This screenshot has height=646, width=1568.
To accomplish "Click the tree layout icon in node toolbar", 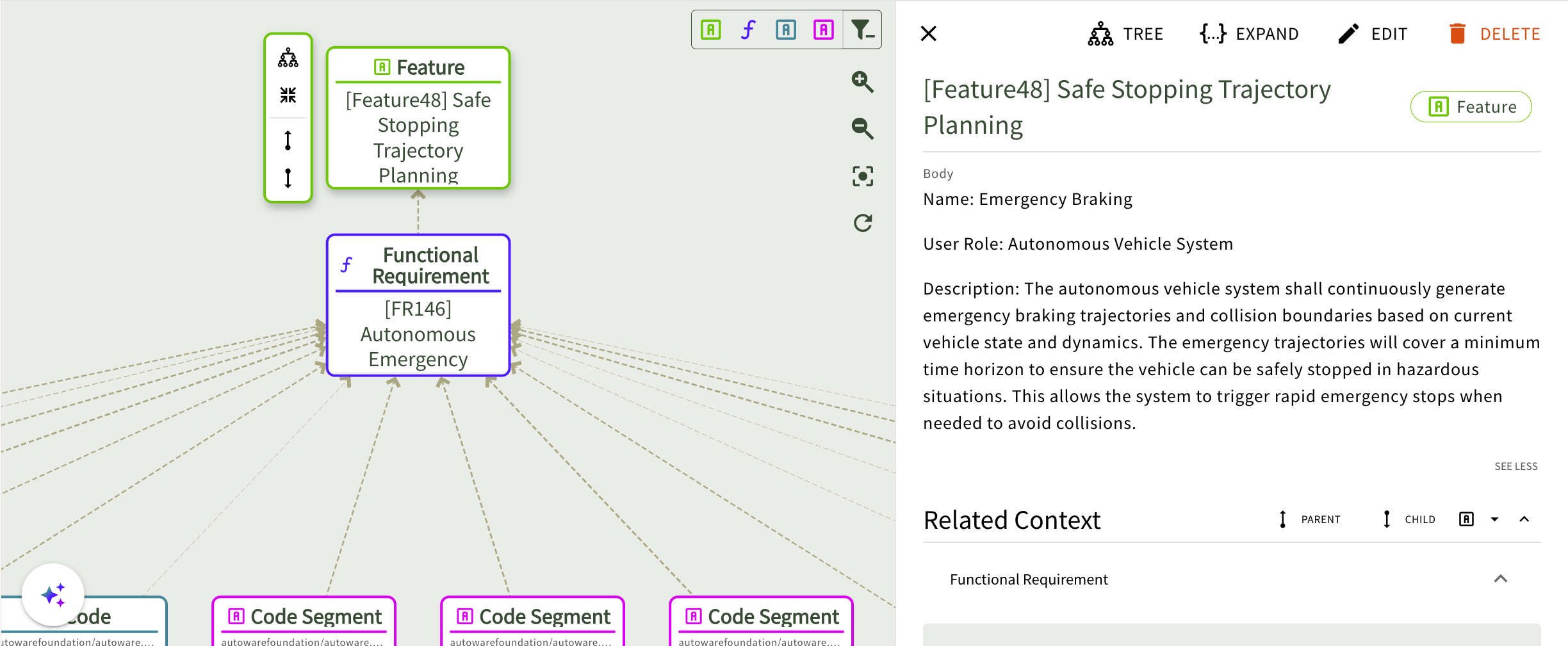I will 288,58.
